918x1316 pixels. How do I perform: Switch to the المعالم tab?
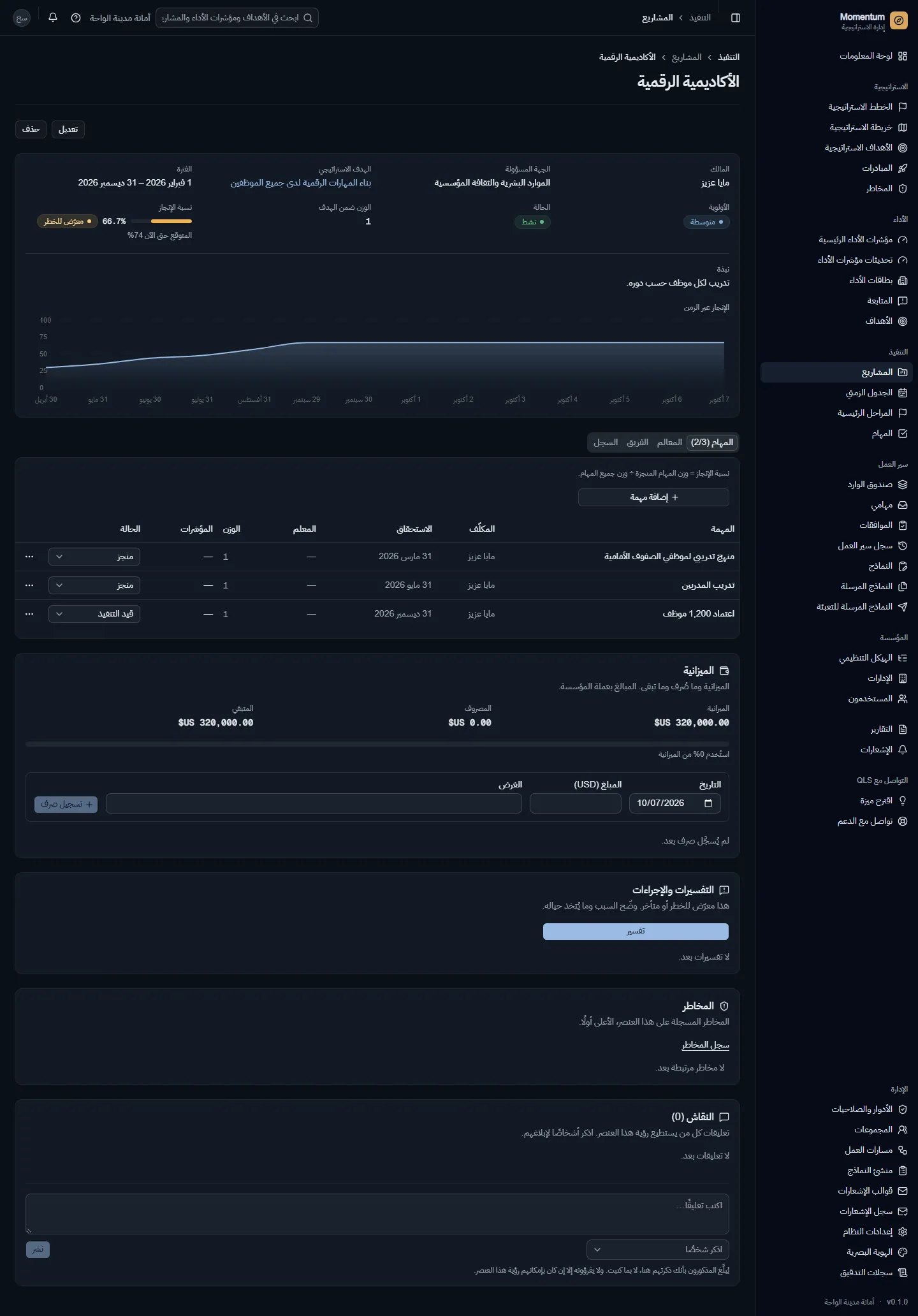point(669,442)
